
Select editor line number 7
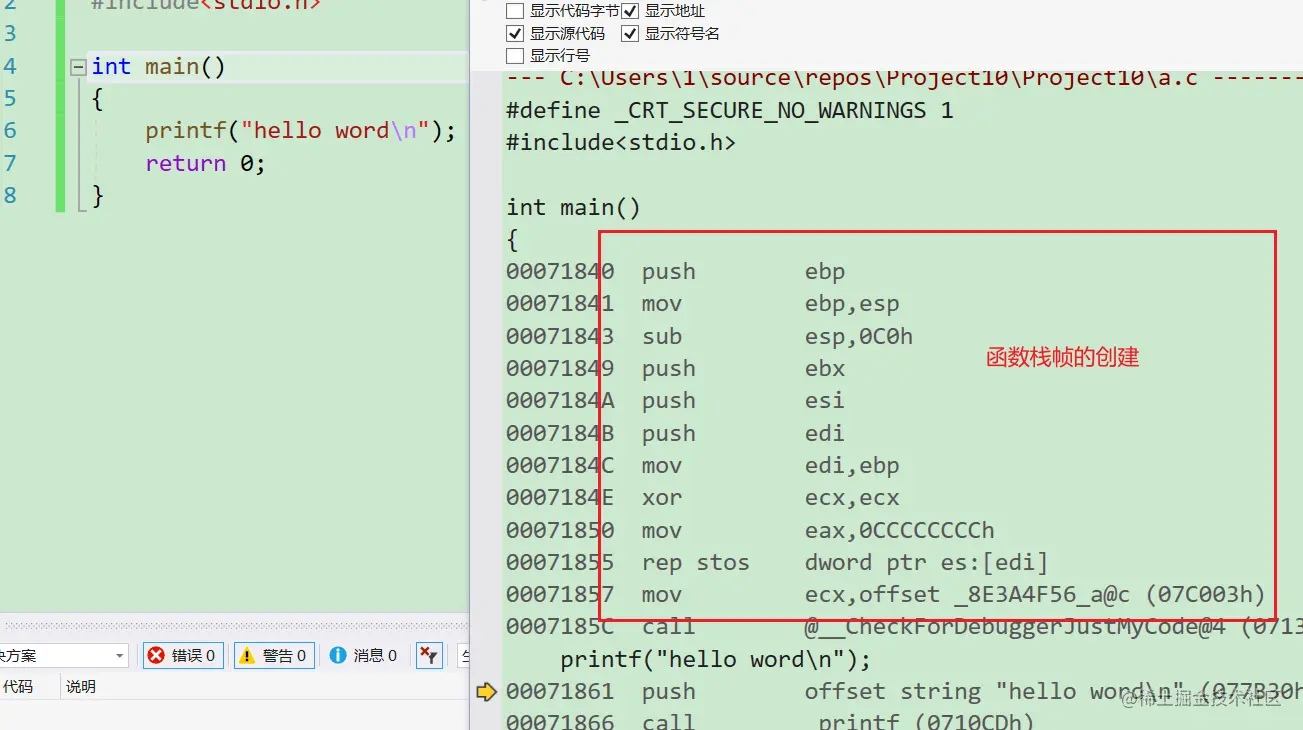[x=10, y=163]
